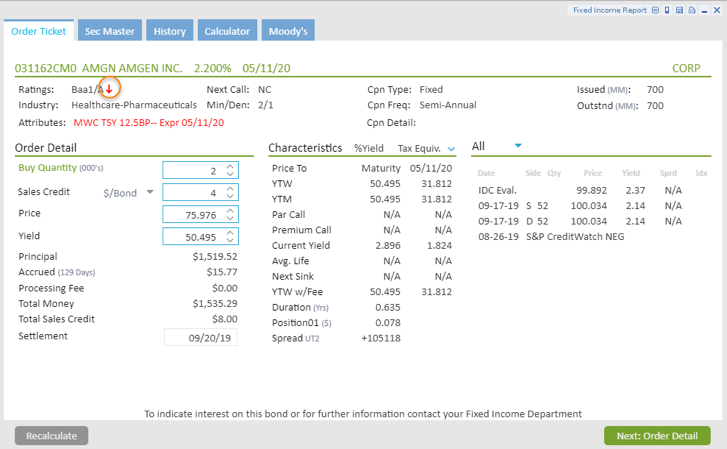Decrease Buy Quantity with down arrow

[x=230, y=173]
